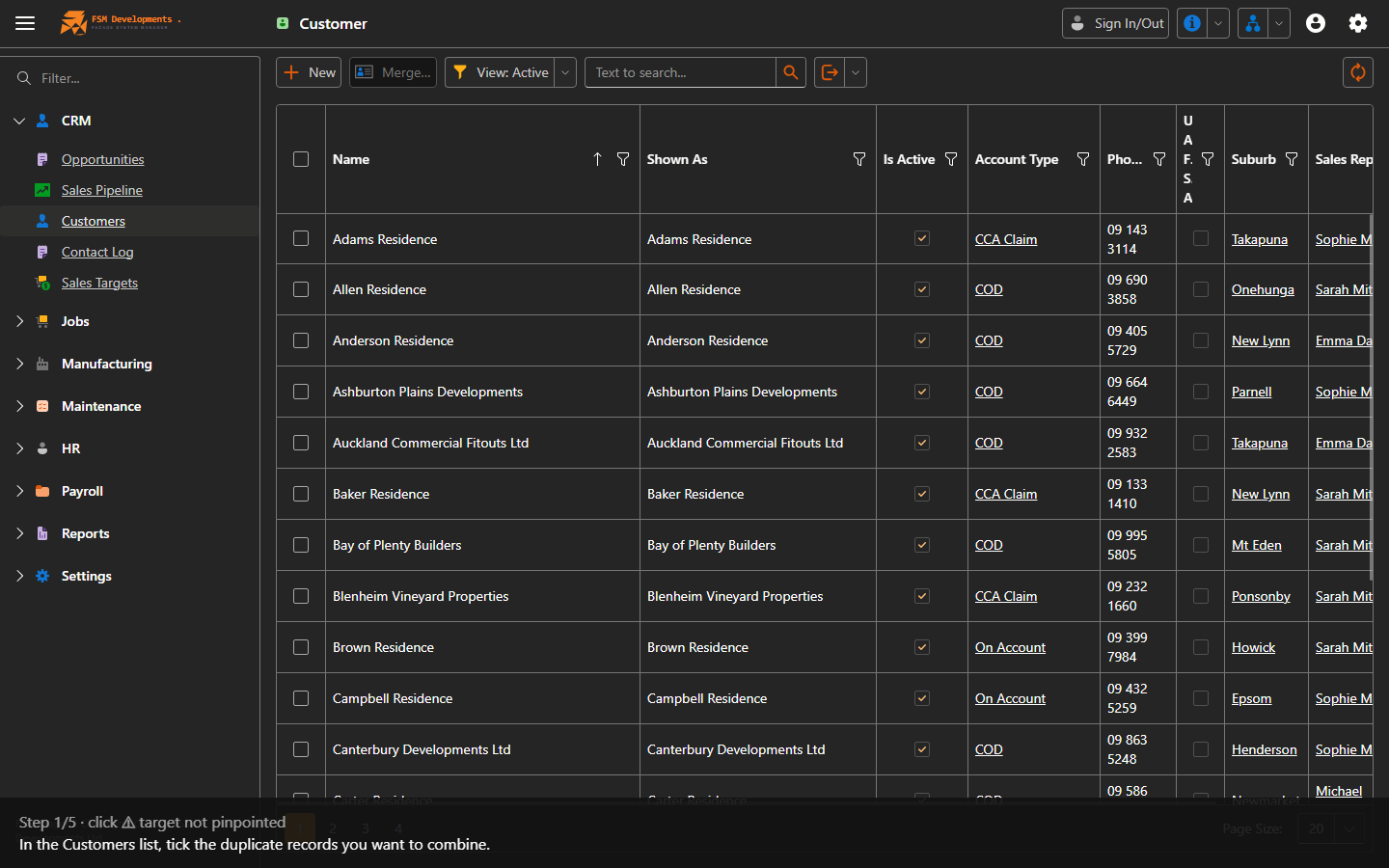Toggle UAFSA checkbox for Bay of Plenty Builders

tap(1201, 545)
